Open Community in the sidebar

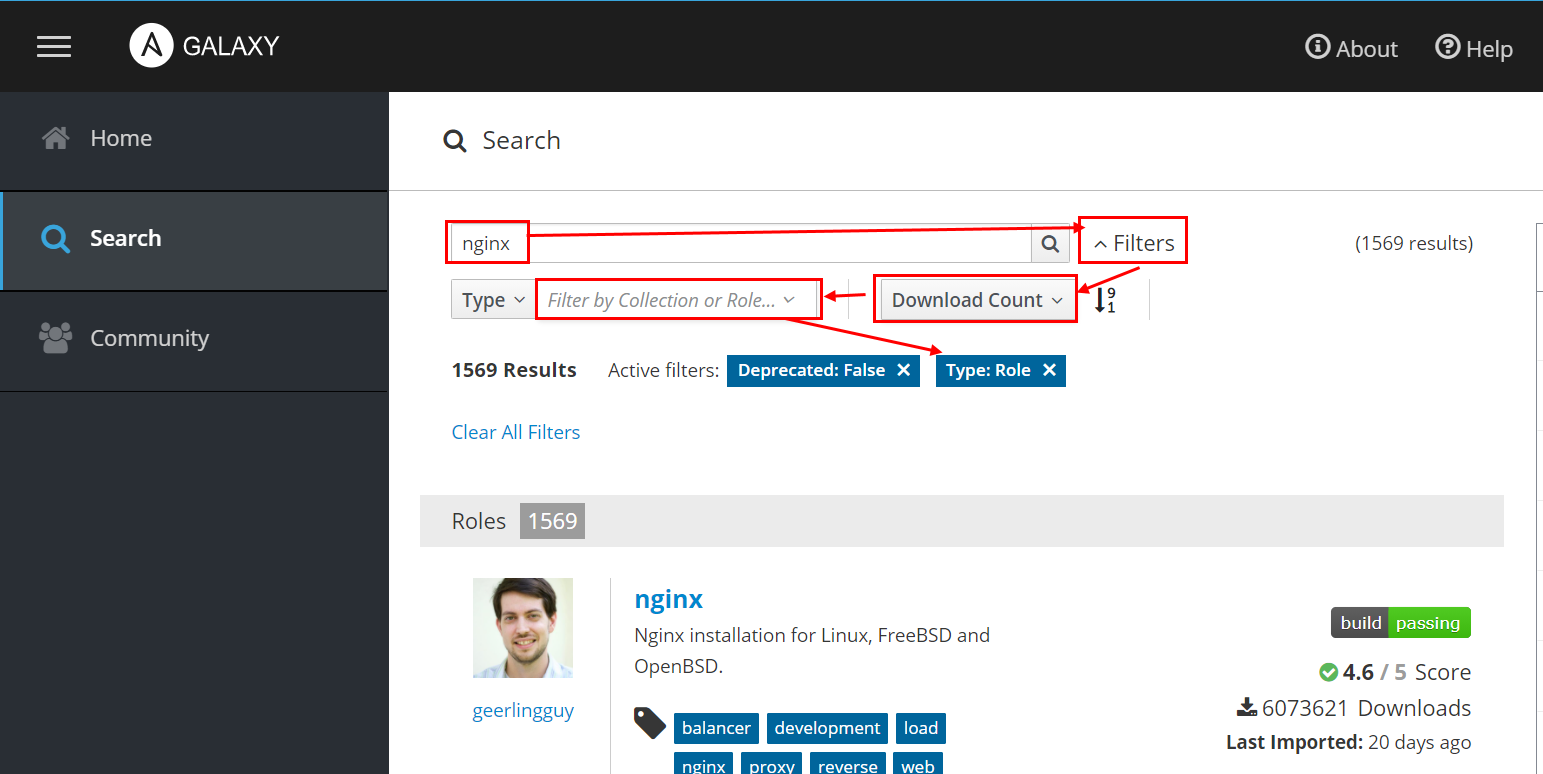194,338
